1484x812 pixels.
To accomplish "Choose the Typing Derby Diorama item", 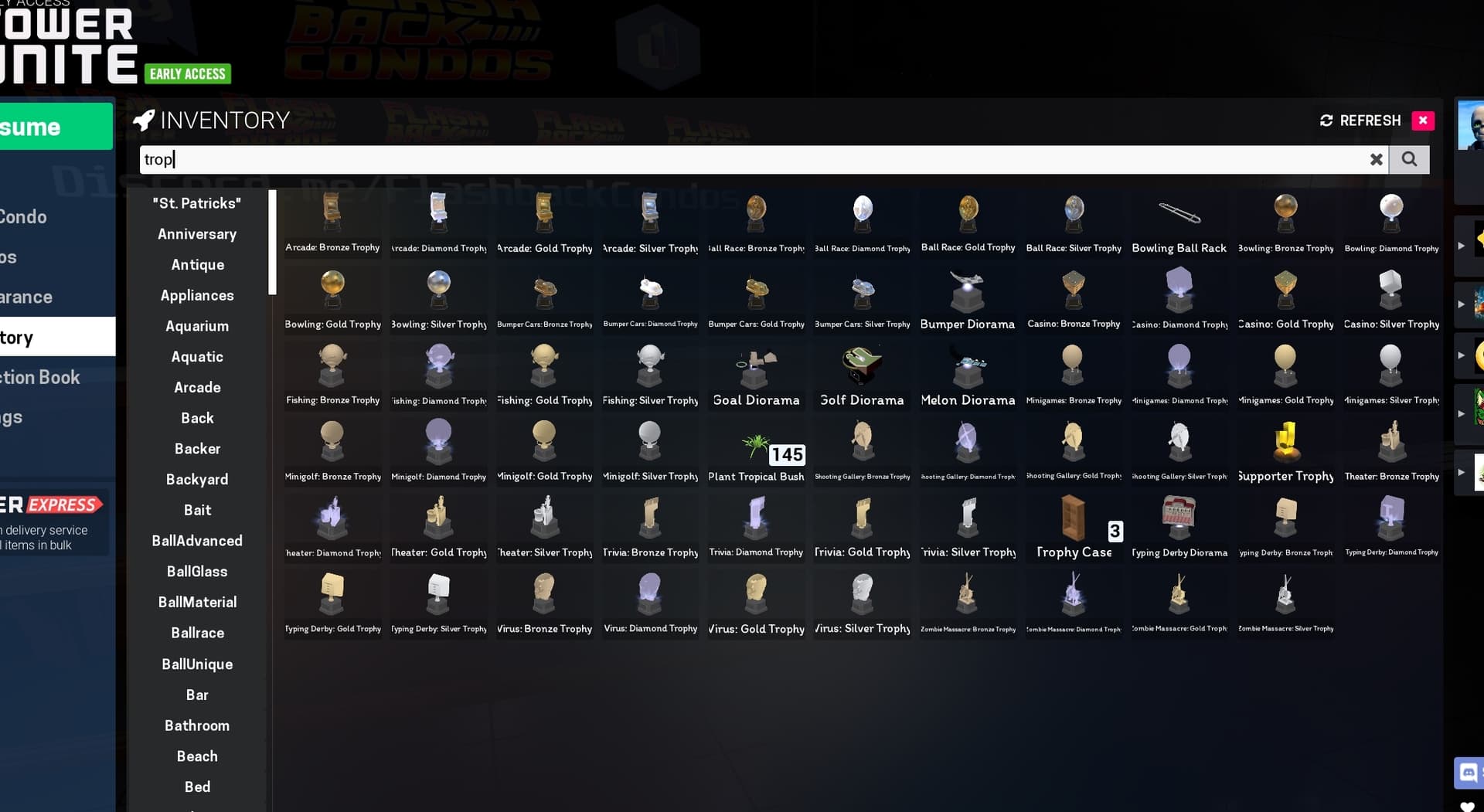I will point(1179,528).
